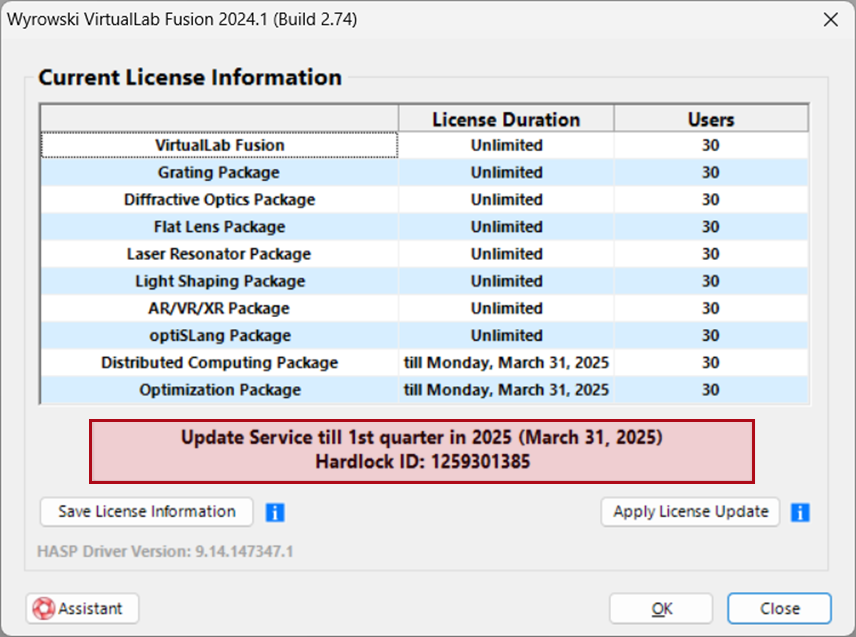Select the VirtualLab Fusion row name
The height and width of the screenshot is (637, 856).
[x=219, y=145]
